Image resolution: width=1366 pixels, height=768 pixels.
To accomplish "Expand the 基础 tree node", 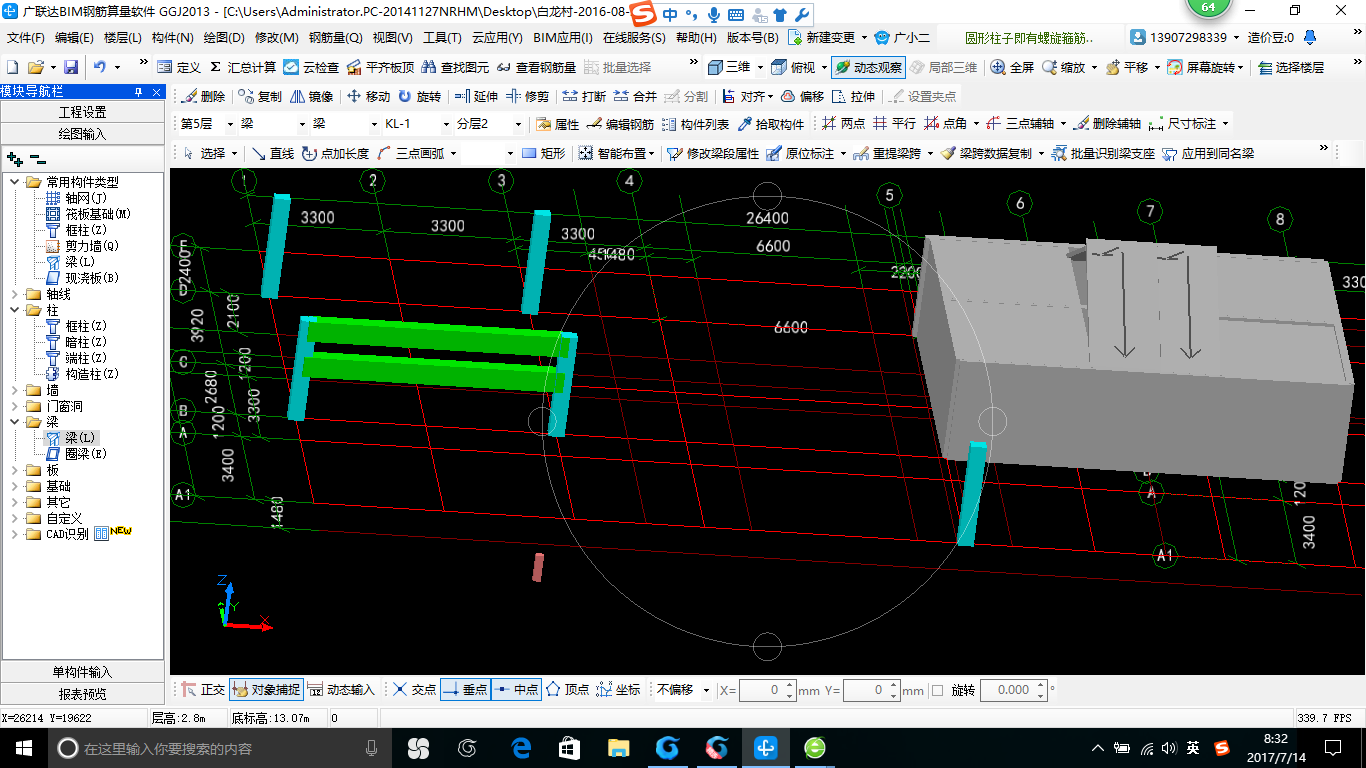I will 15,486.
